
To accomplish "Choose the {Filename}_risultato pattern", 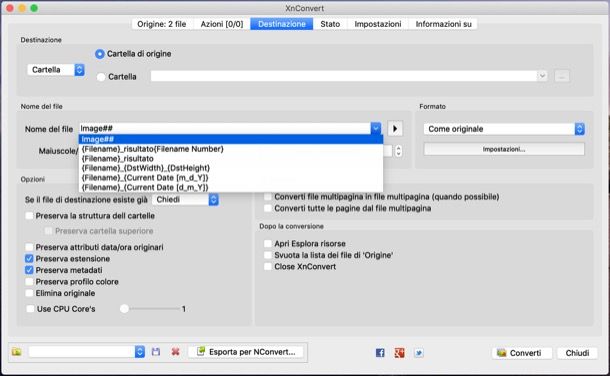I will point(231,159).
